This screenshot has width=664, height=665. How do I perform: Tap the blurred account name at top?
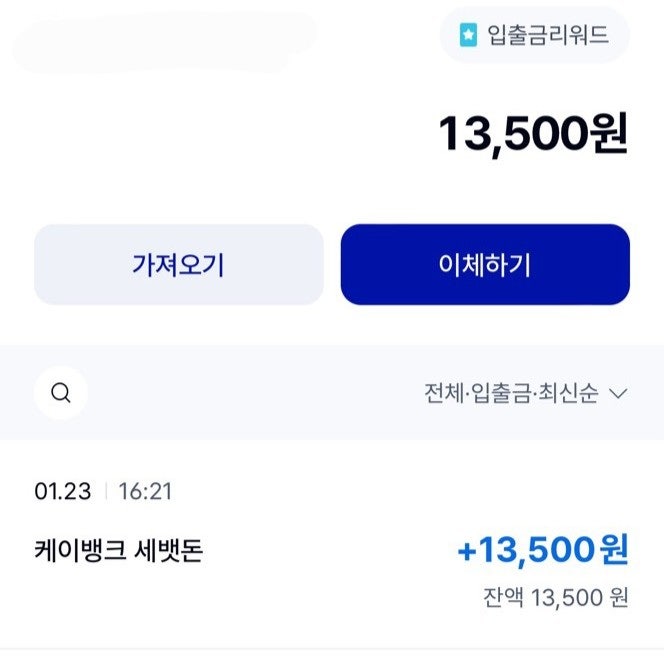(x=160, y=40)
